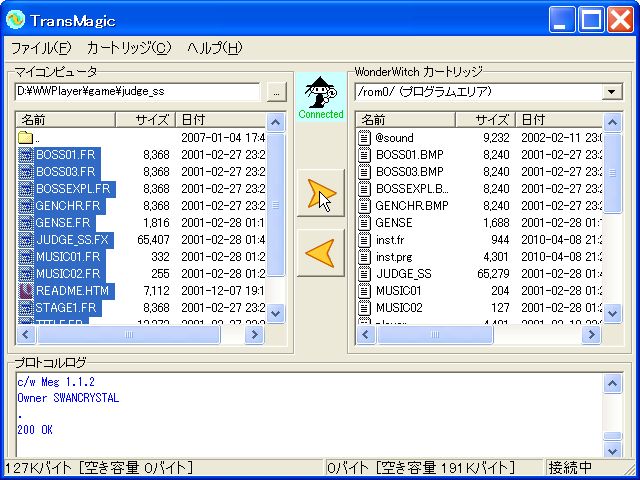Click cartridge list scroll up arrow
Screen dimensions: 640x480
(x=613, y=122)
